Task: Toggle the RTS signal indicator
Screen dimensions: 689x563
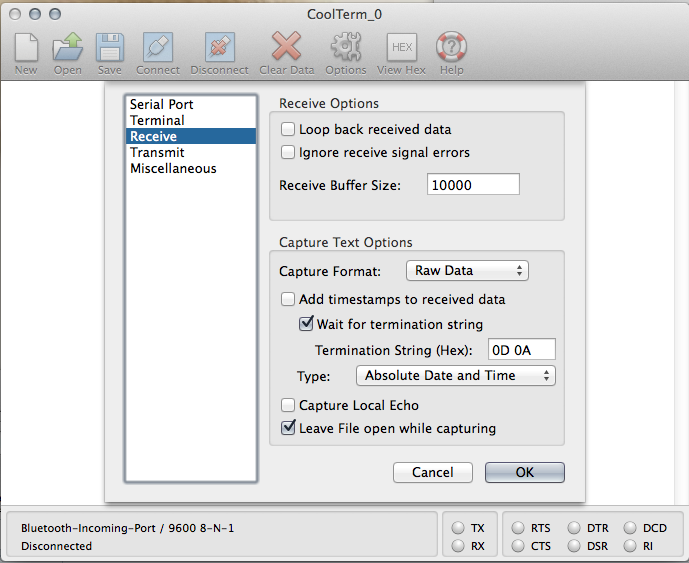Action: (518, 527)
